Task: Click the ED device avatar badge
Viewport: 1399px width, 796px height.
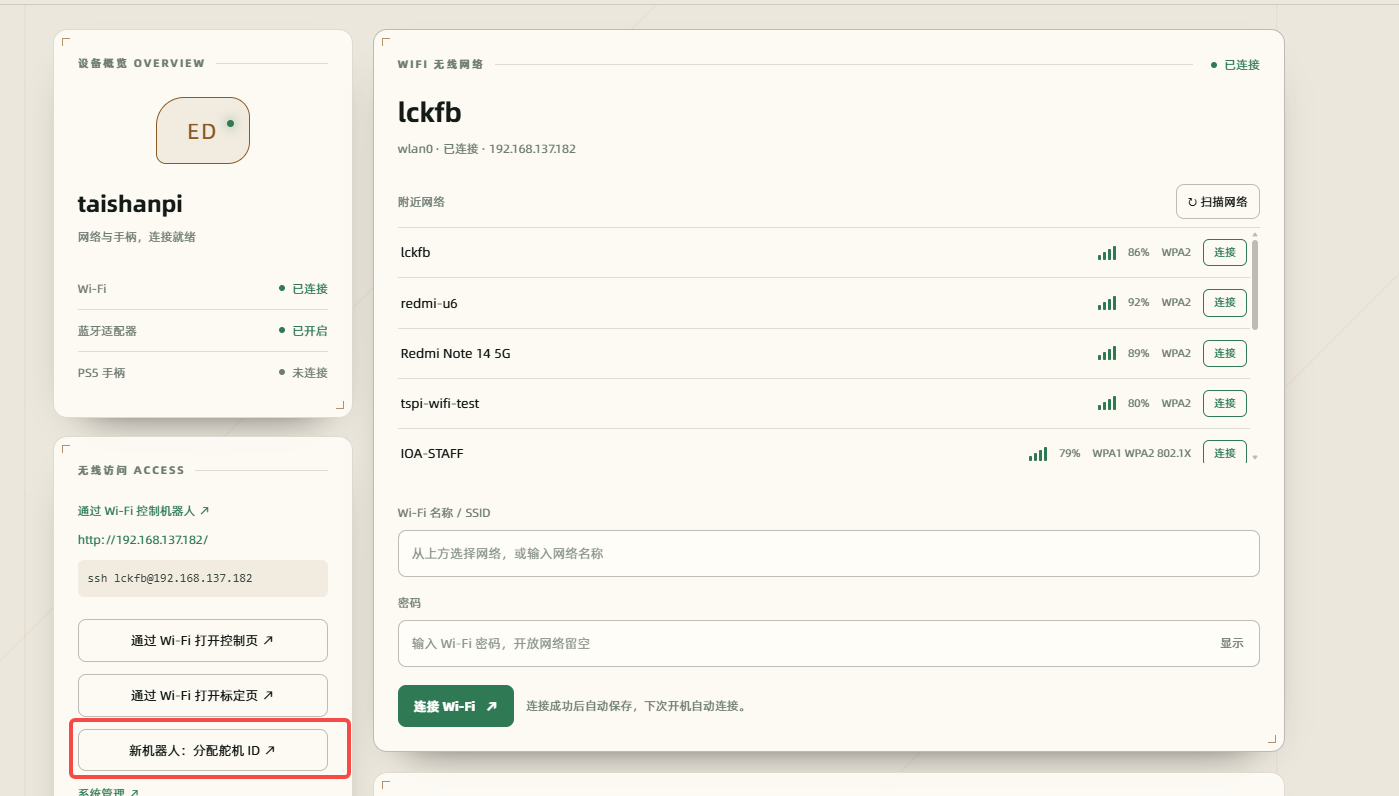Action: pos(203,131)
